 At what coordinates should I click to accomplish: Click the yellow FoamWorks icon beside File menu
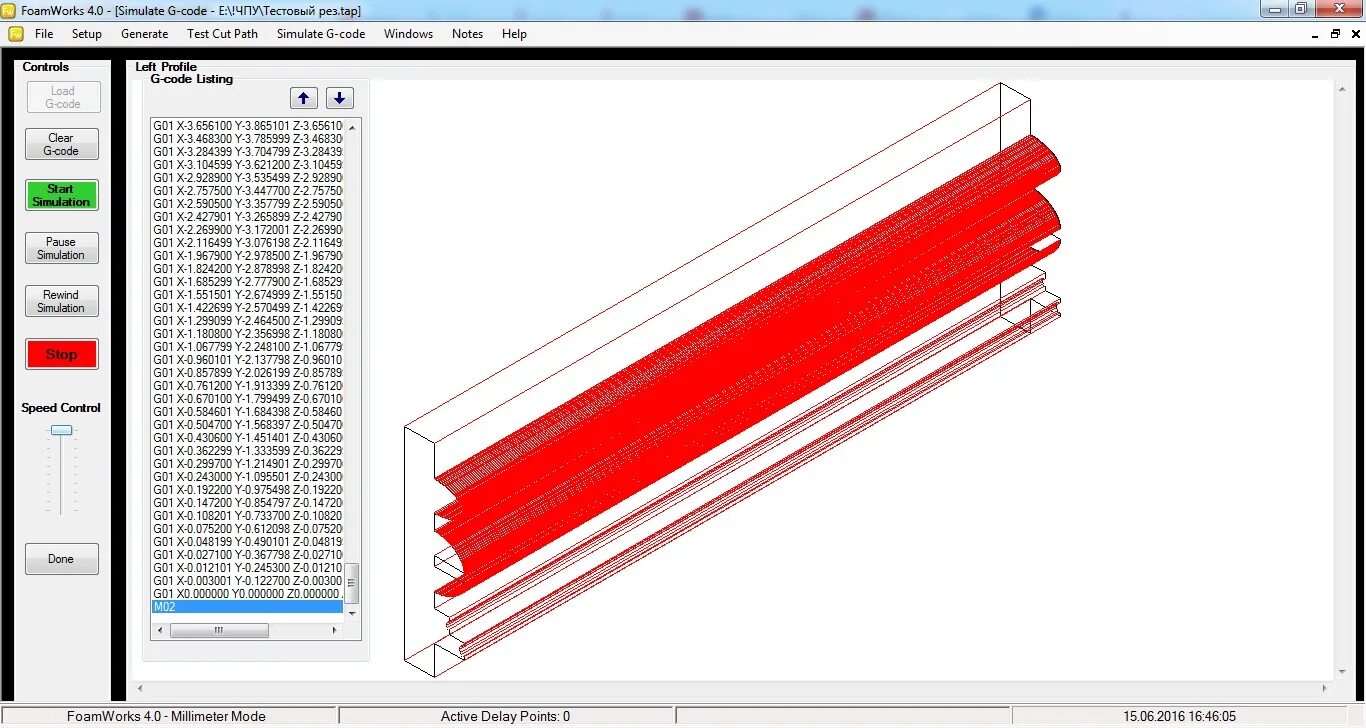15,33
